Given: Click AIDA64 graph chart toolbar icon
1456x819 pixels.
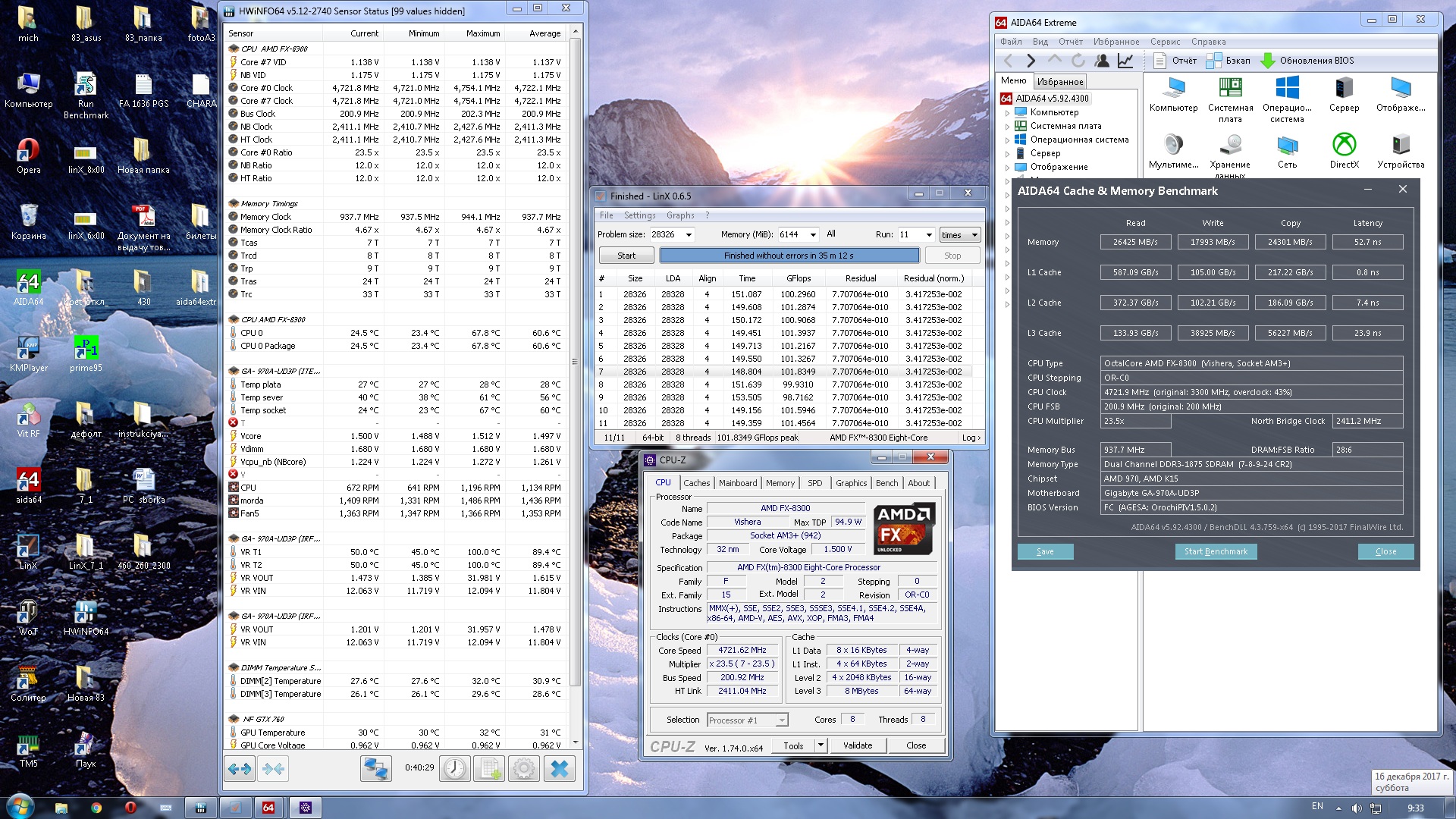Looking at the screenshot, I should click(1126, 61).
